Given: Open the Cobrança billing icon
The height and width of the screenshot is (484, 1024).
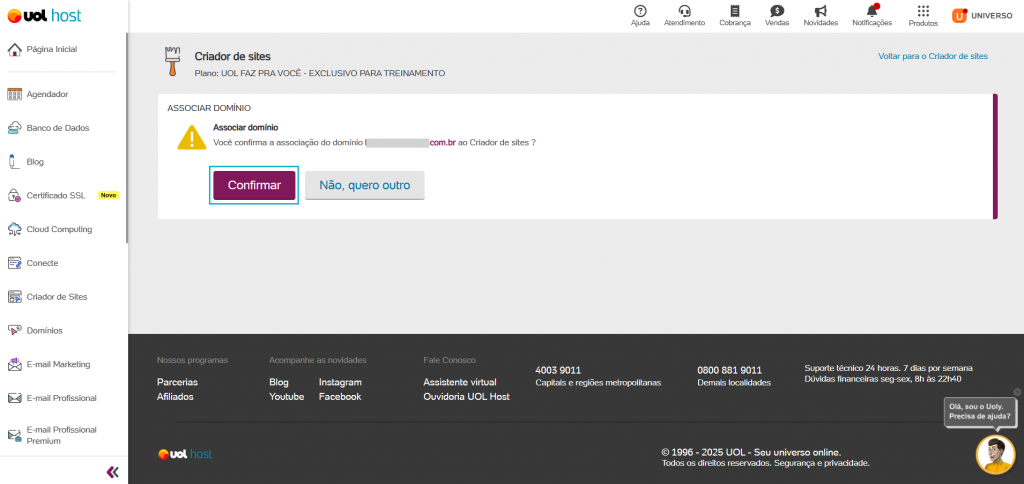Looking at the screenshot, I should [x=735, y=11].
